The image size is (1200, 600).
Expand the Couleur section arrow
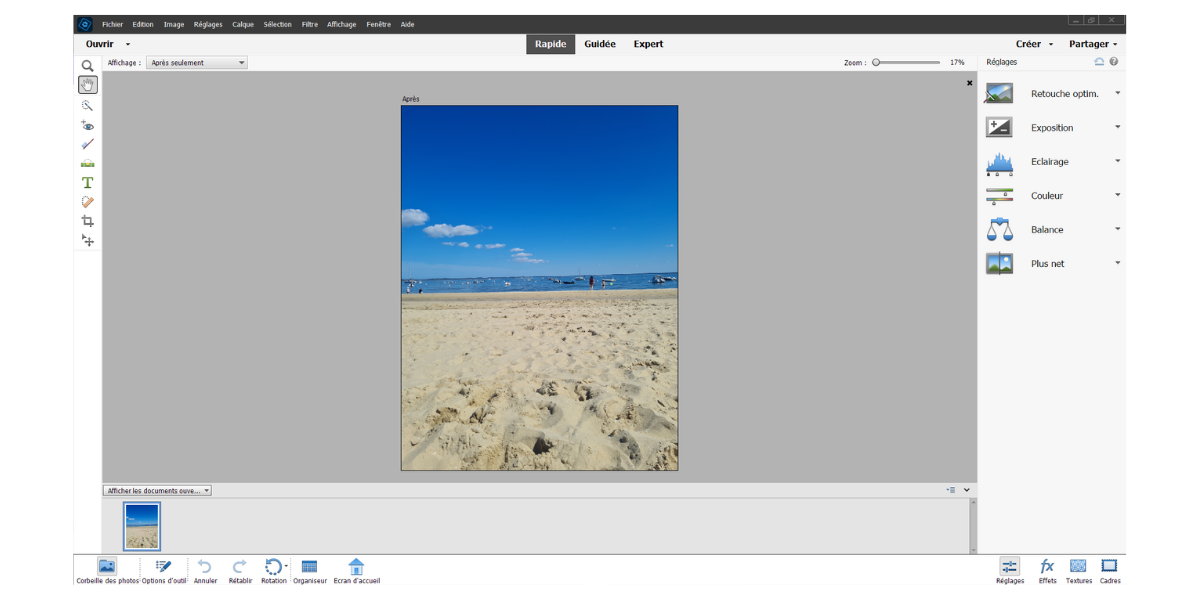tap(1117, 195)
